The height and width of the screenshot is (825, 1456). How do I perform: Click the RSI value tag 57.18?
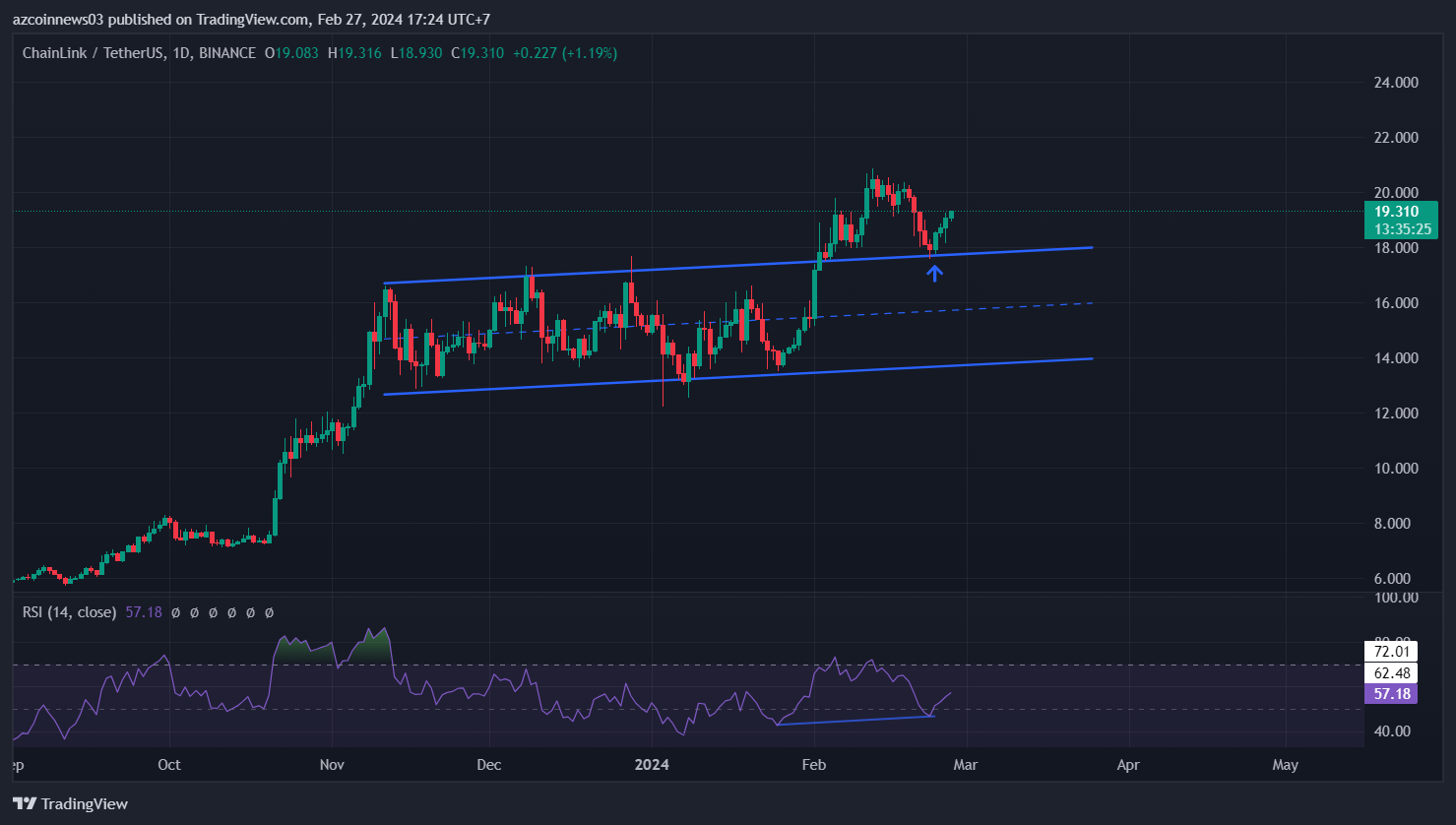(x=1392, y=694)
